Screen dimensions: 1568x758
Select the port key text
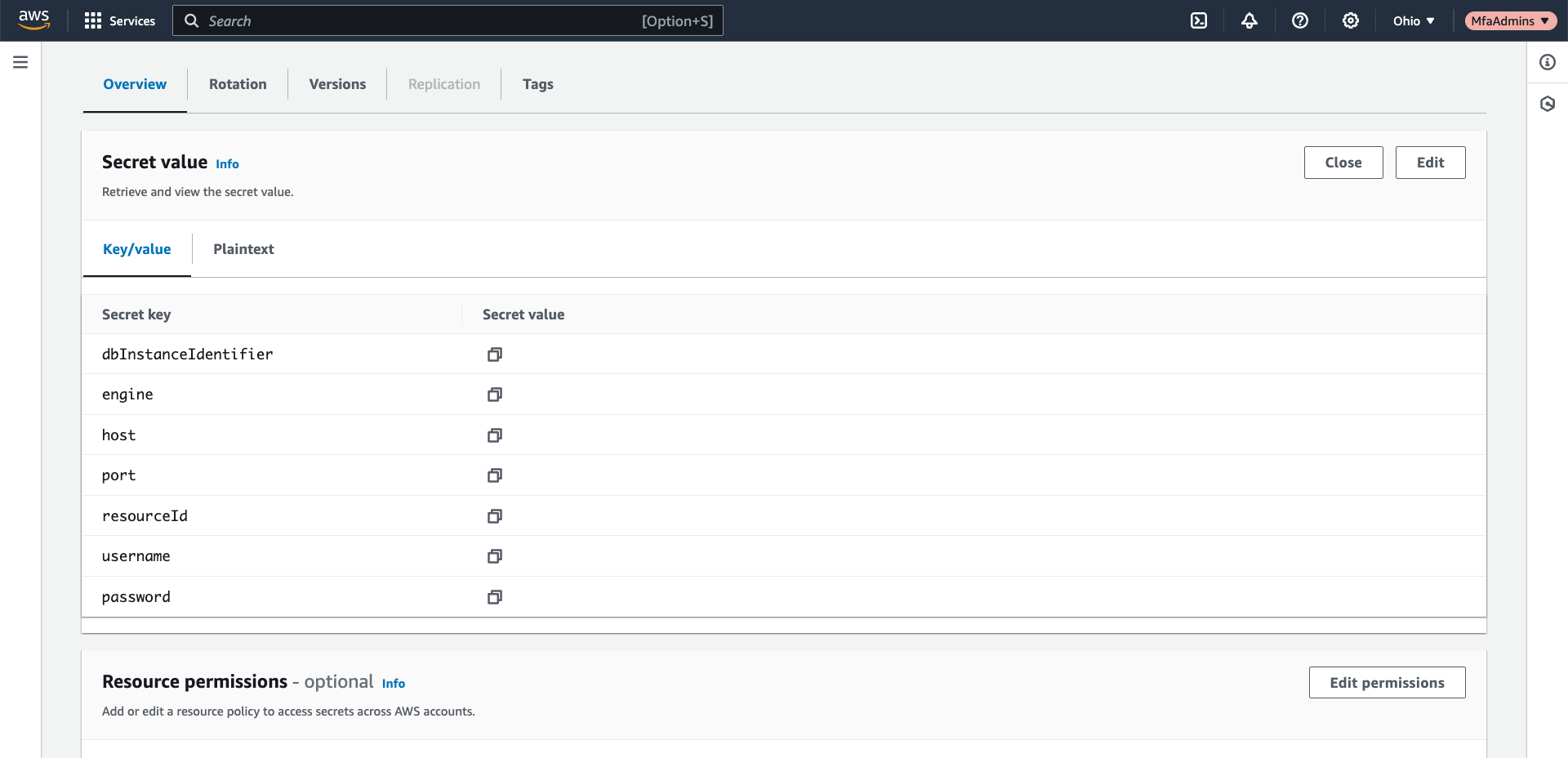[x=118, y=475]
